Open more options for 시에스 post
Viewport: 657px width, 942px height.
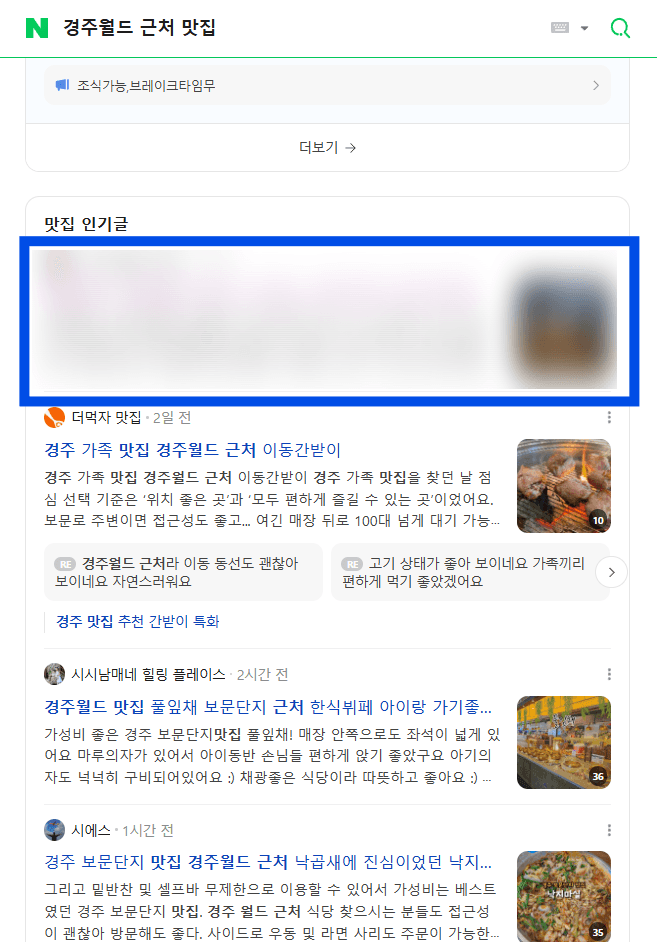(609, 830)
